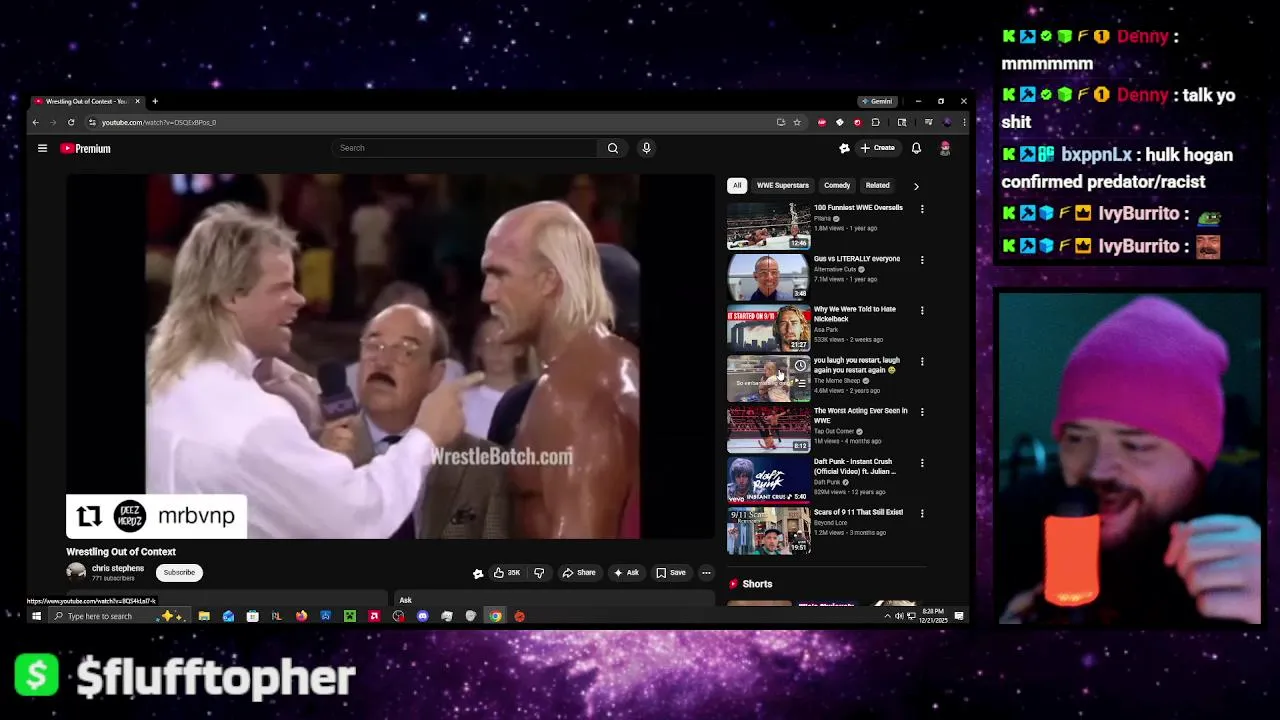
Task: Close the Wrestling Out of Context tab
Action: (138, 101)
